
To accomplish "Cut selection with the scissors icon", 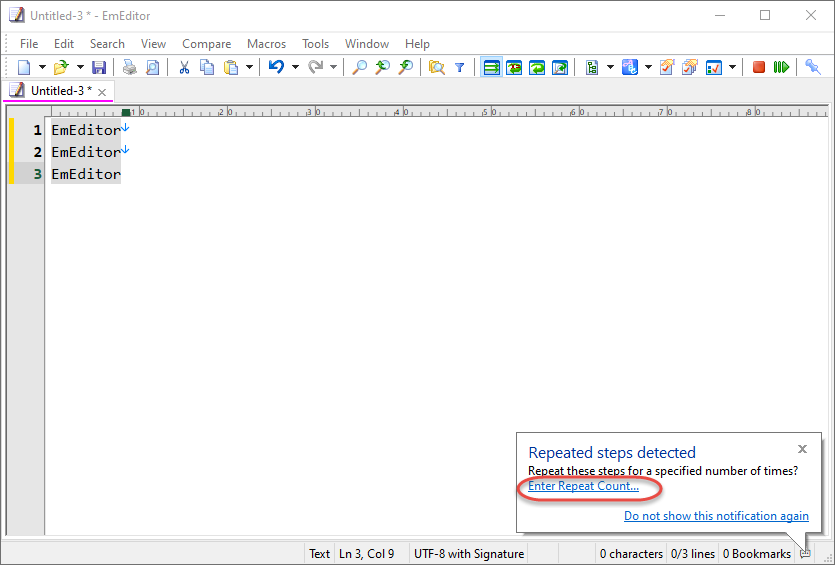I will click(x=184, y=68).
